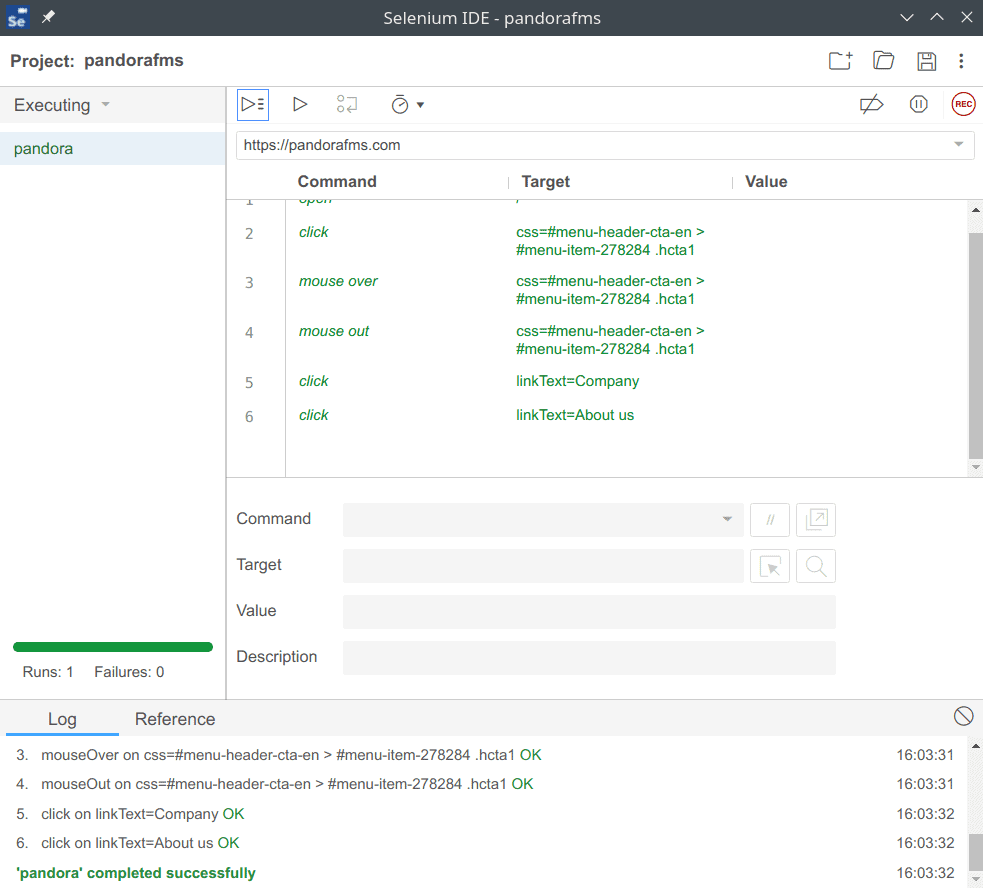Toggle comment on the command
Viewport: 983px width, 888px height.
(x=770, y=520)
